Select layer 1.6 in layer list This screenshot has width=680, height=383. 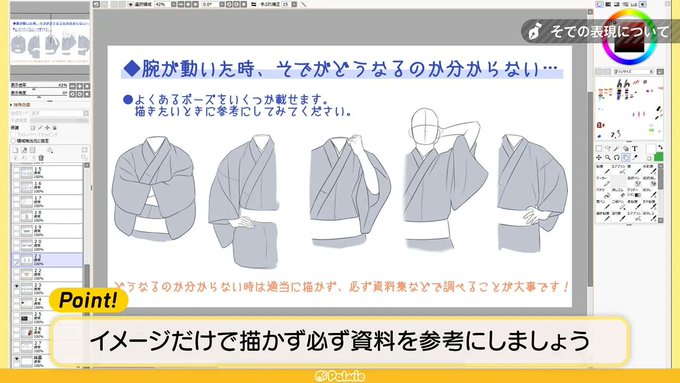(47, 187)
